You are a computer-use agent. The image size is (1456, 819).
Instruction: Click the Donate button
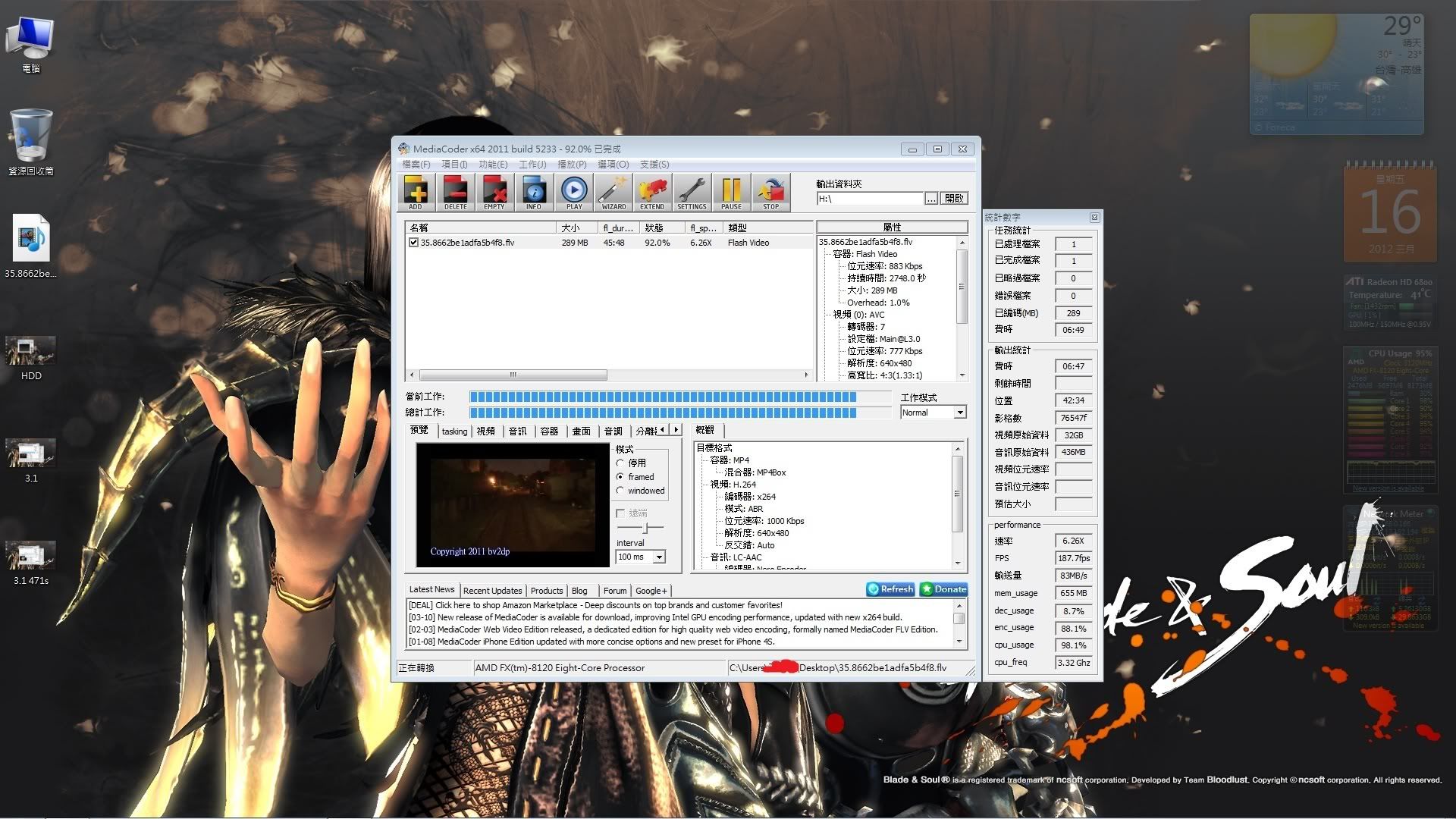pyautogui.click(x=943, y=589)
